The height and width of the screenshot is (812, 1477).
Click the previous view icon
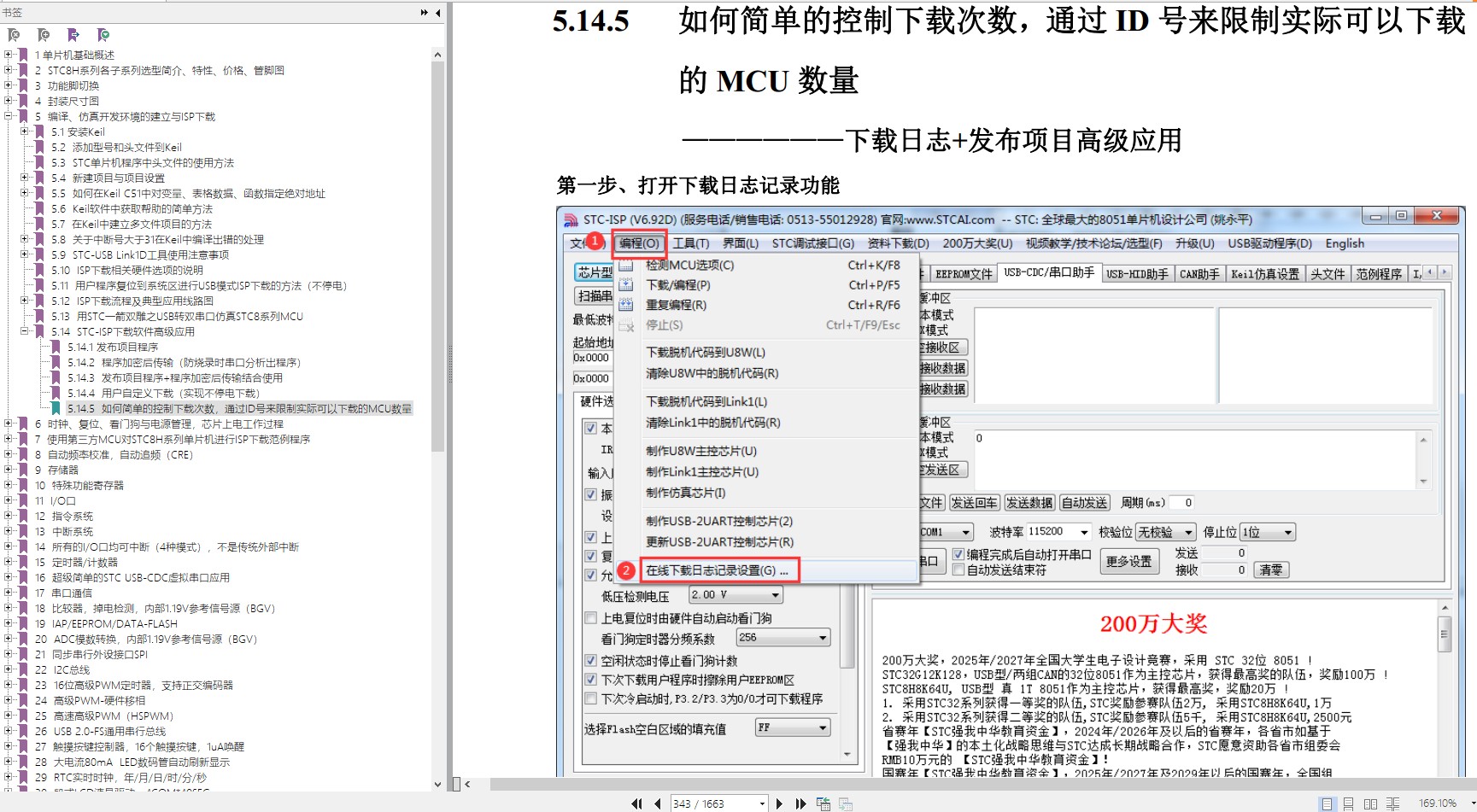click(x=823, y=803)
